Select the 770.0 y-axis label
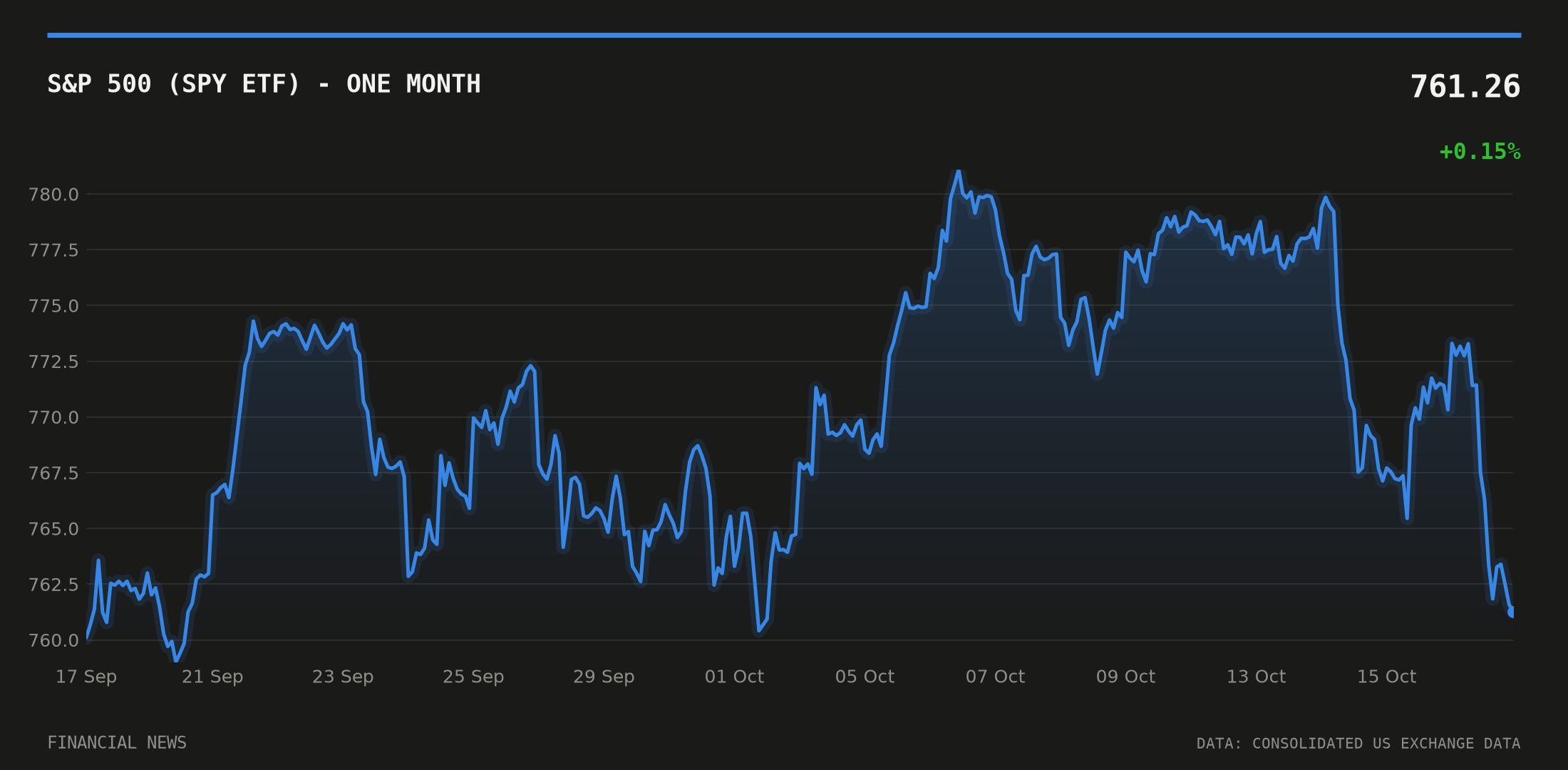The image size is (1568, 770). click(53, 417)
